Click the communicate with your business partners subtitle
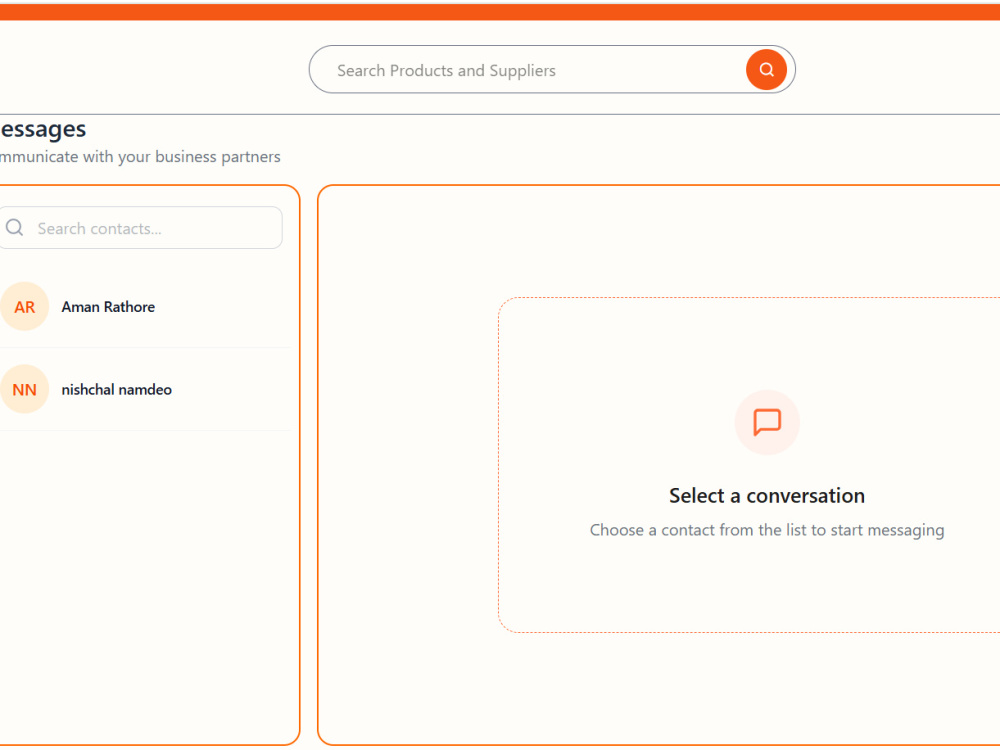This screenshot has height=750, width=1000. [140, 157]
